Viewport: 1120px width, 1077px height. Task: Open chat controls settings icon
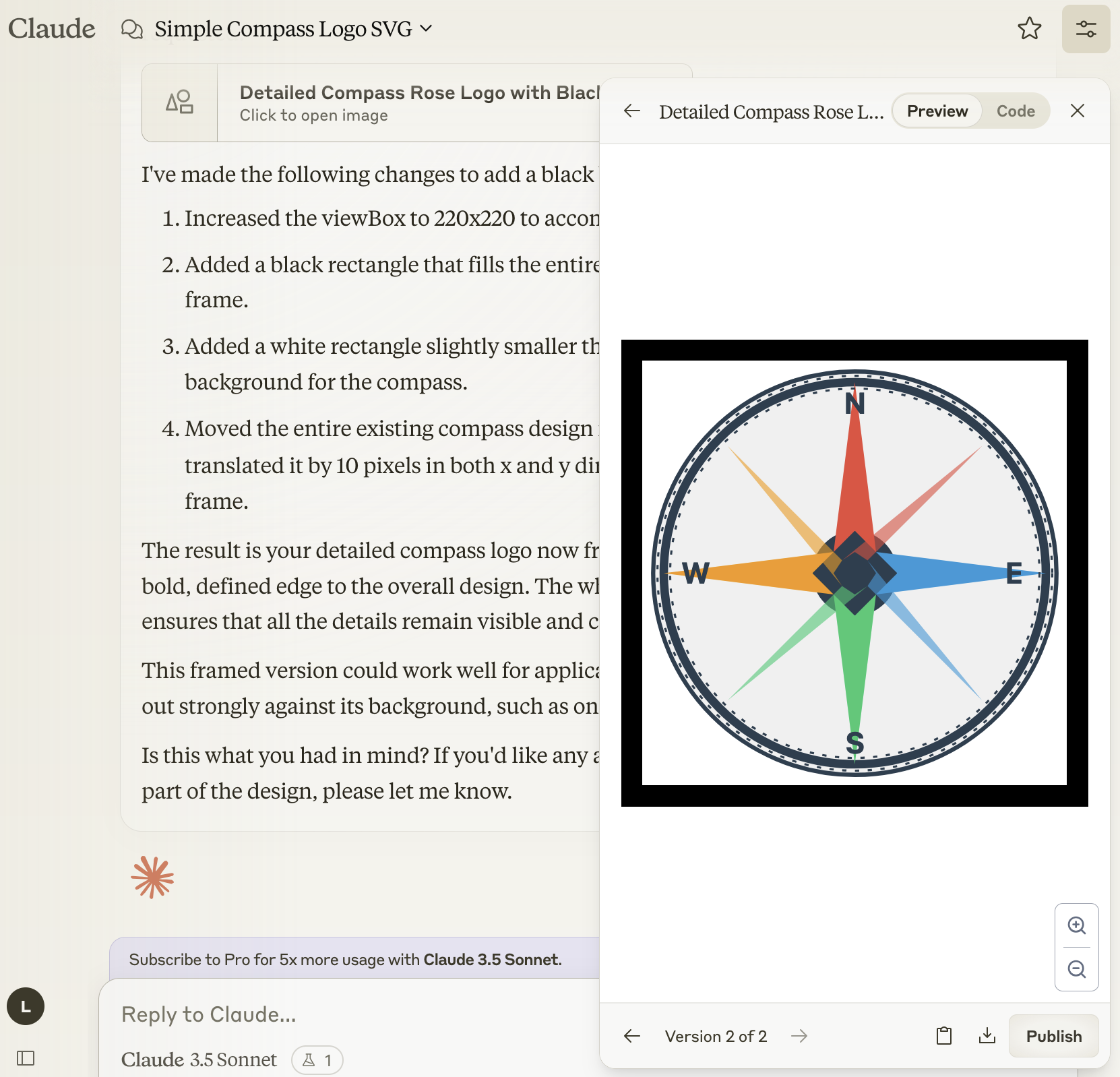(1086, 29)
